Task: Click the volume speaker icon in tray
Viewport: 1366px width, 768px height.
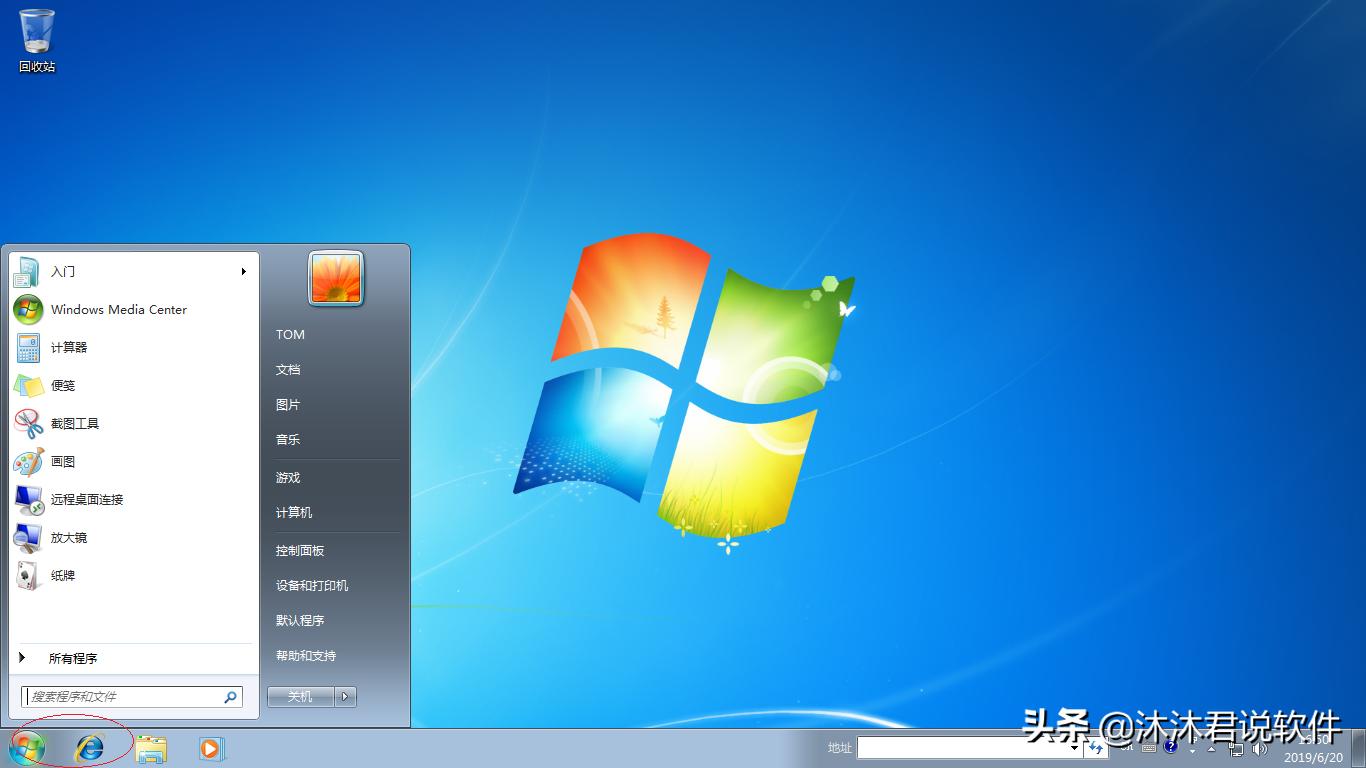Action: coord(1259,750)
